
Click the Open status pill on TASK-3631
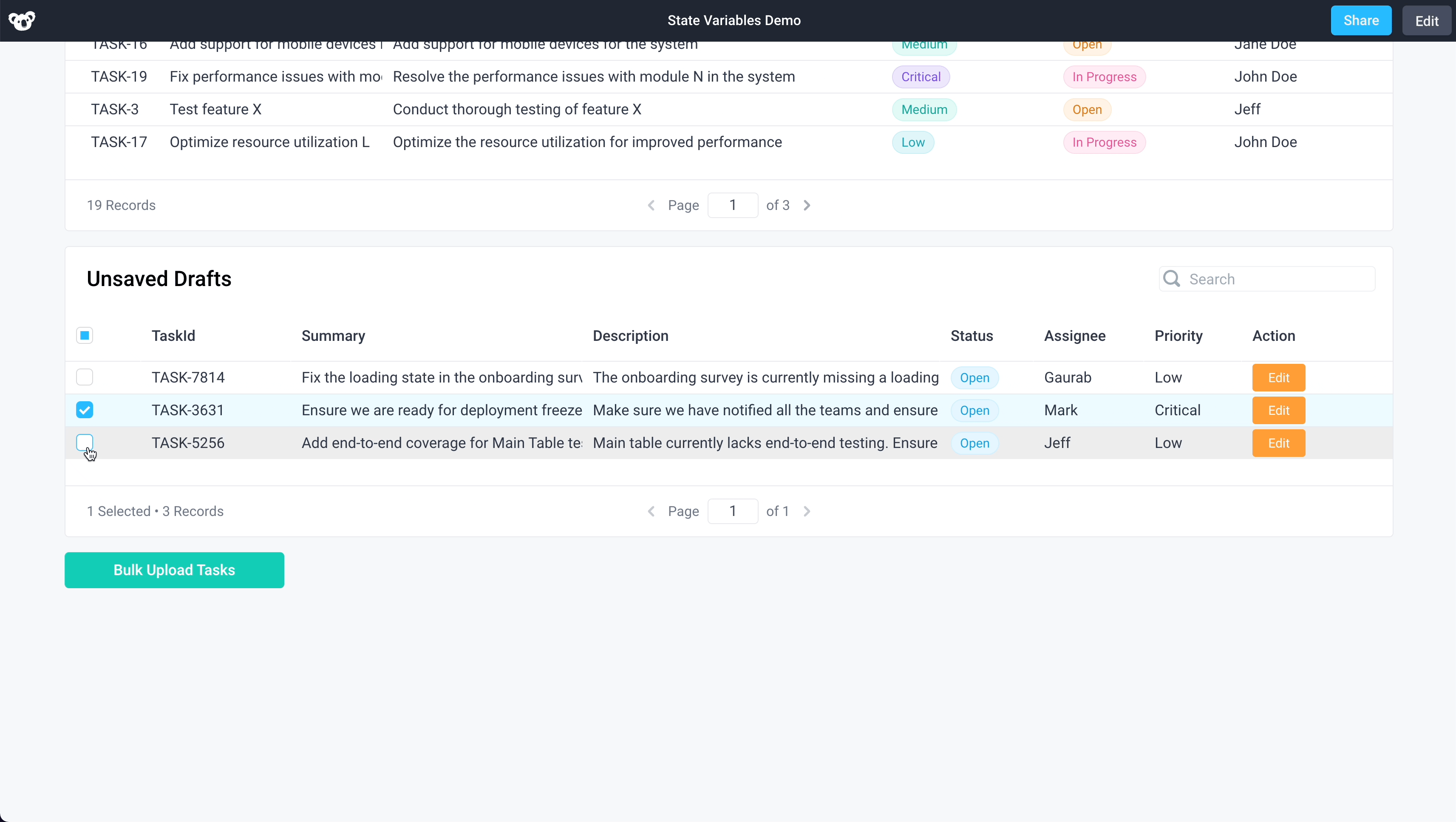pos(974,410)
